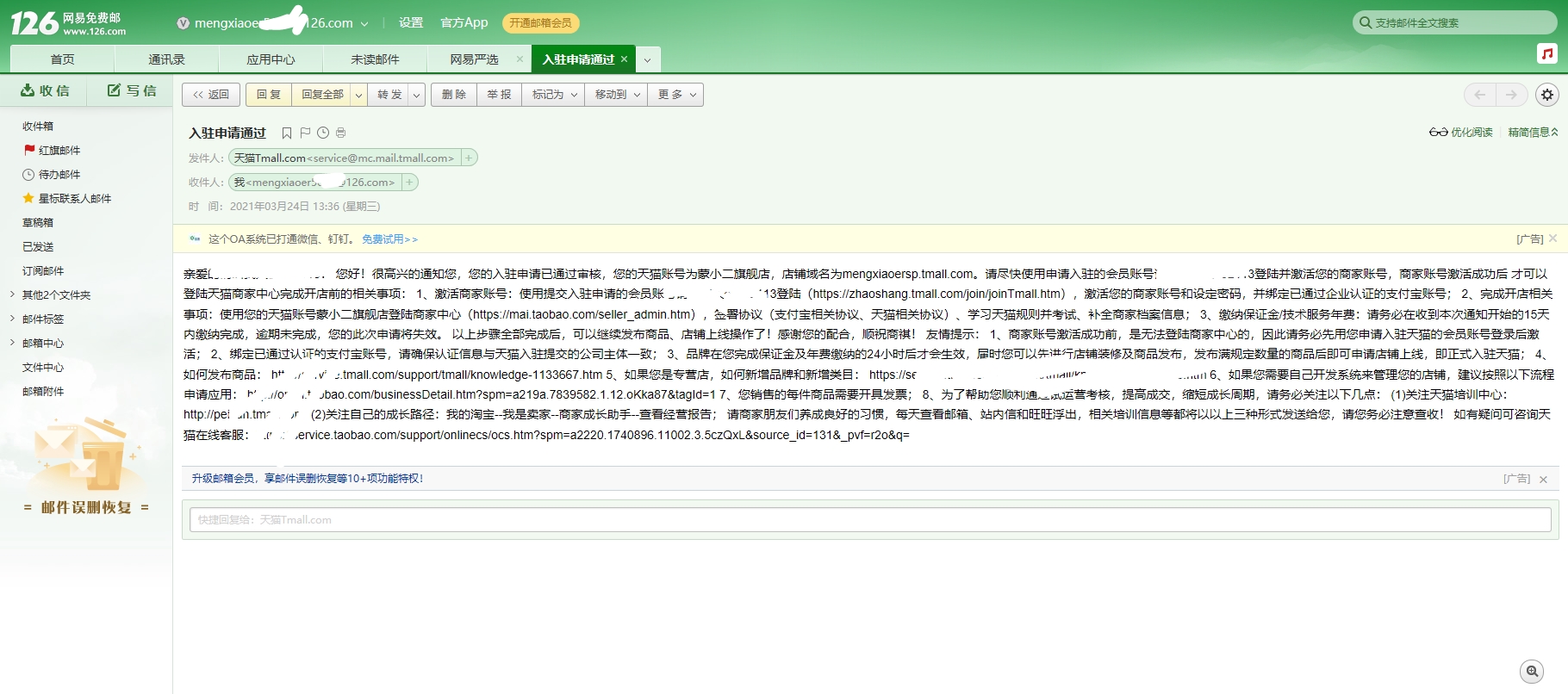The image size is (1568, 694).
Task: Open the 订阅邮件 folder
Action: pos(43,270)
